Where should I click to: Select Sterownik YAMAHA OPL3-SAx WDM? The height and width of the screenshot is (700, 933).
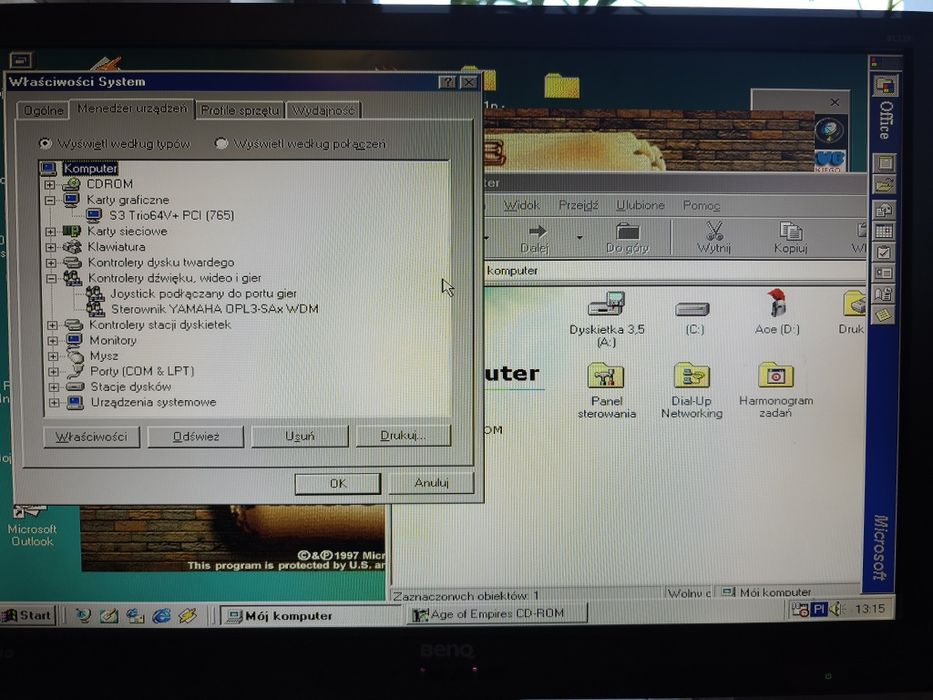[215, 309]
